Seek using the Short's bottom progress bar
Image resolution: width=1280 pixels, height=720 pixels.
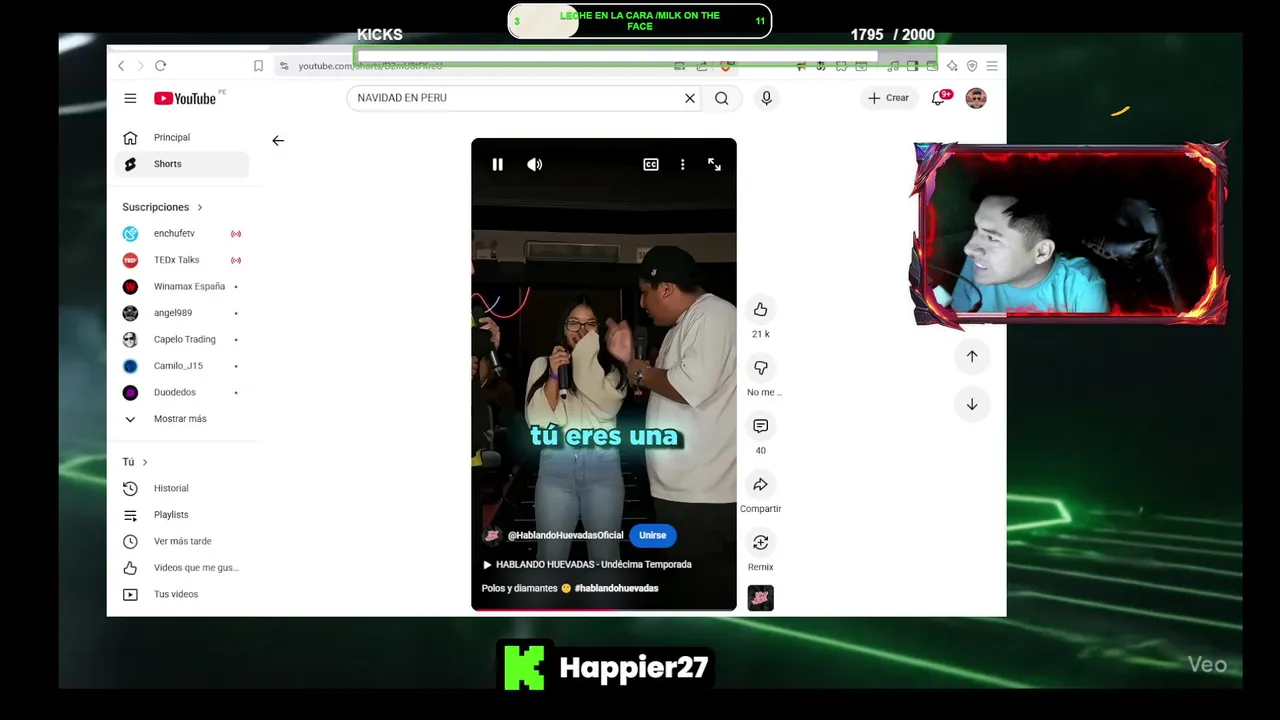[x=604, y=609]
